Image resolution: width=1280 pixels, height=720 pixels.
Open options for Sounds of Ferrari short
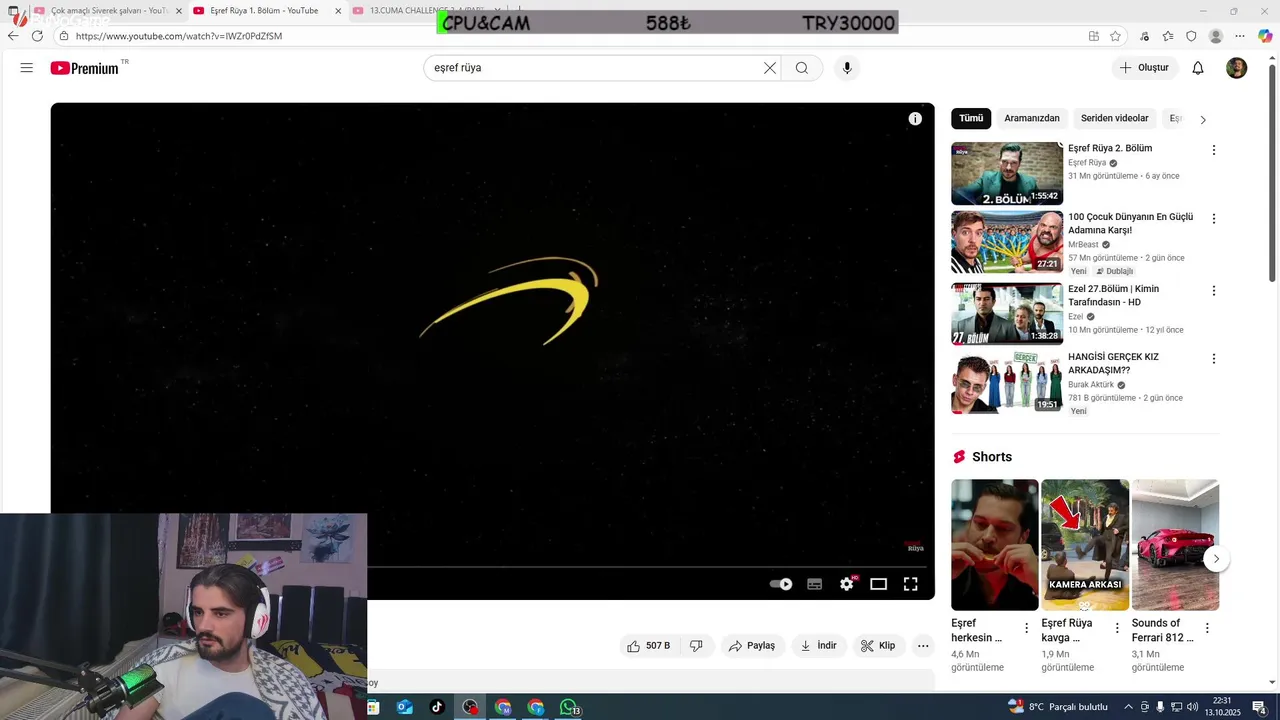(1207, 628)
